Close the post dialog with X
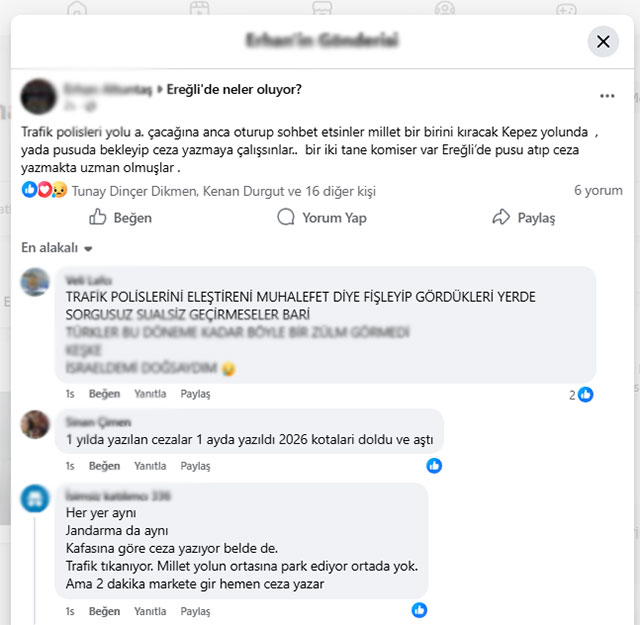This screenshot has height=625, width=640. pos(603,42)
